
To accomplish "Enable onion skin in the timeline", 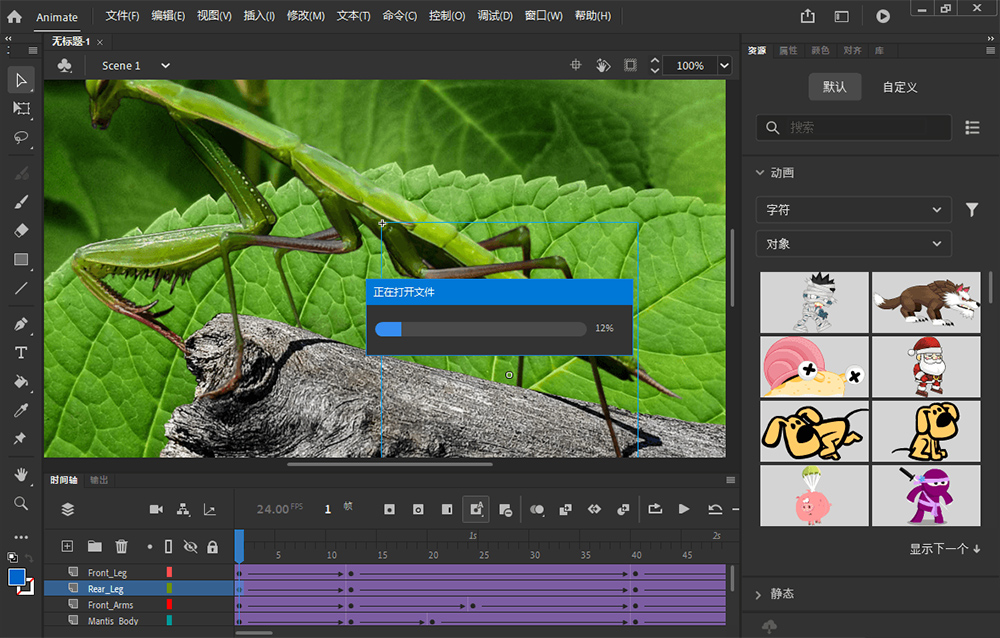I will coord(538,510).
